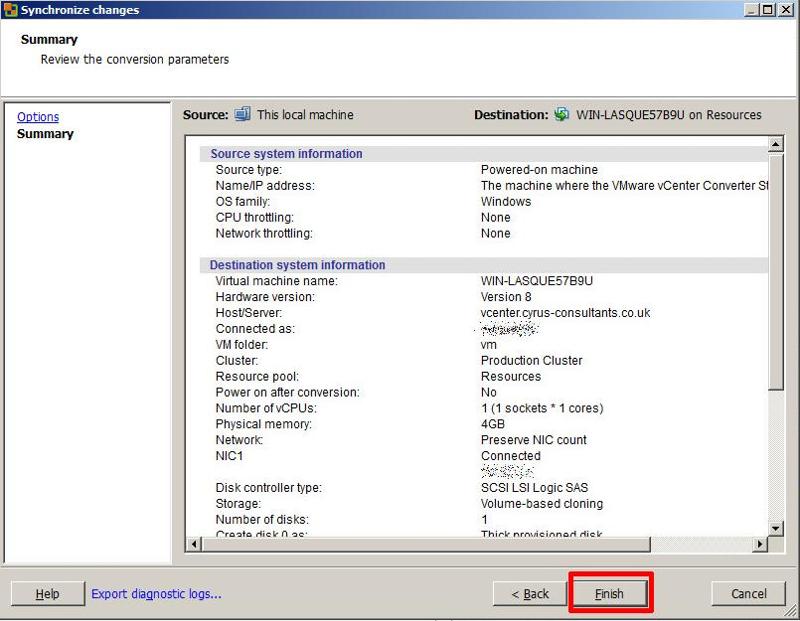Click the vertical scrollbar thumb

tap(775, 271)
